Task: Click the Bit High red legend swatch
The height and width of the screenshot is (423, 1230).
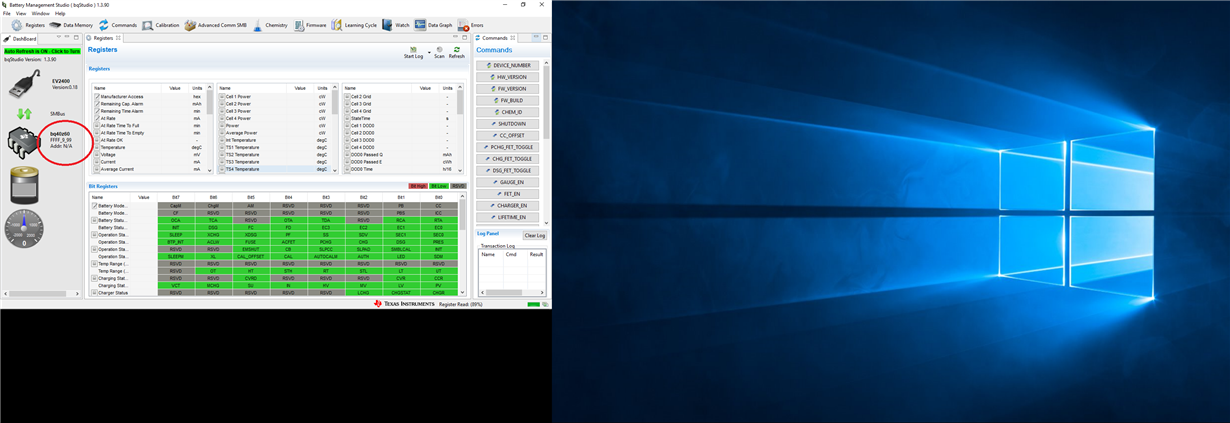Action: click(x=417, y=186)
